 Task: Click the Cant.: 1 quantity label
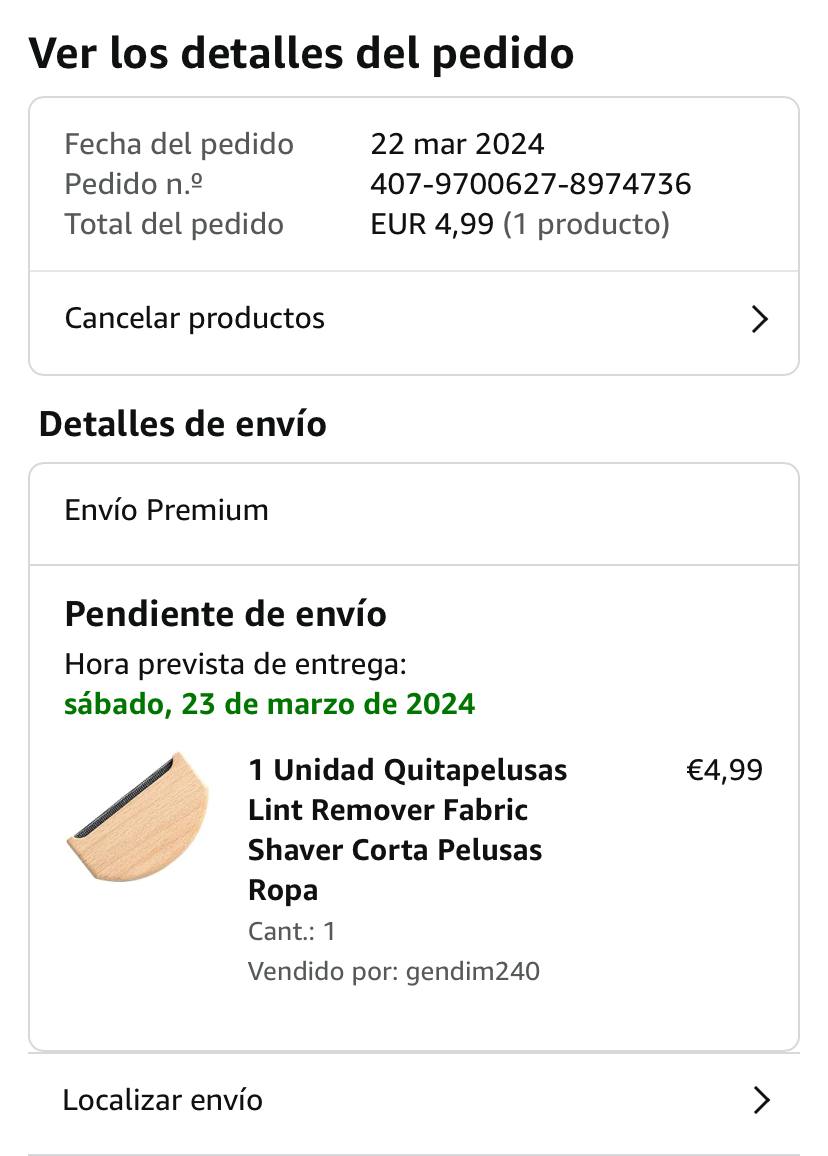(292, 931)
